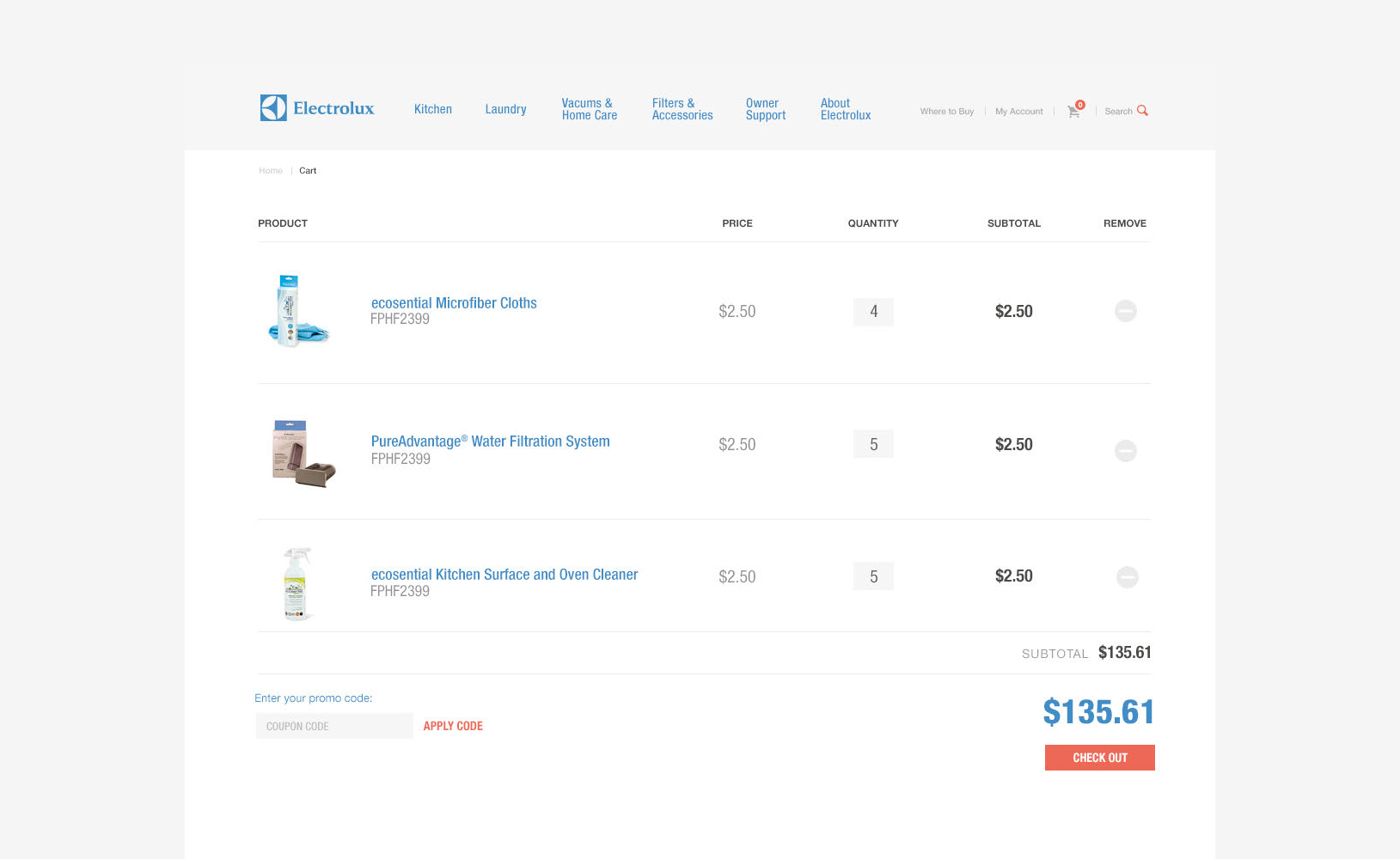Image resolution: width=1400 pixels, height=859 pixels.
Task: Remove Kitchen Surface and Oven Cleaner
Action: click(1127, 577)
